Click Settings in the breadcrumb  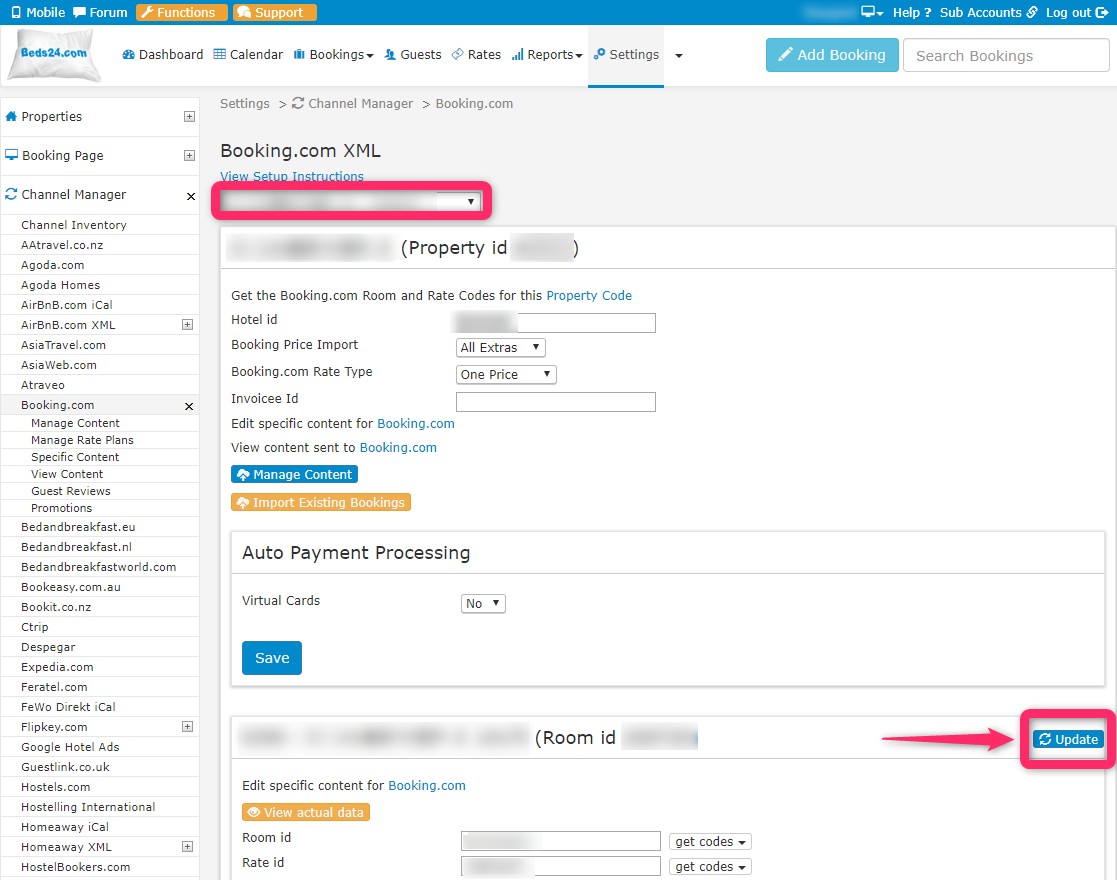click(245, 103)
